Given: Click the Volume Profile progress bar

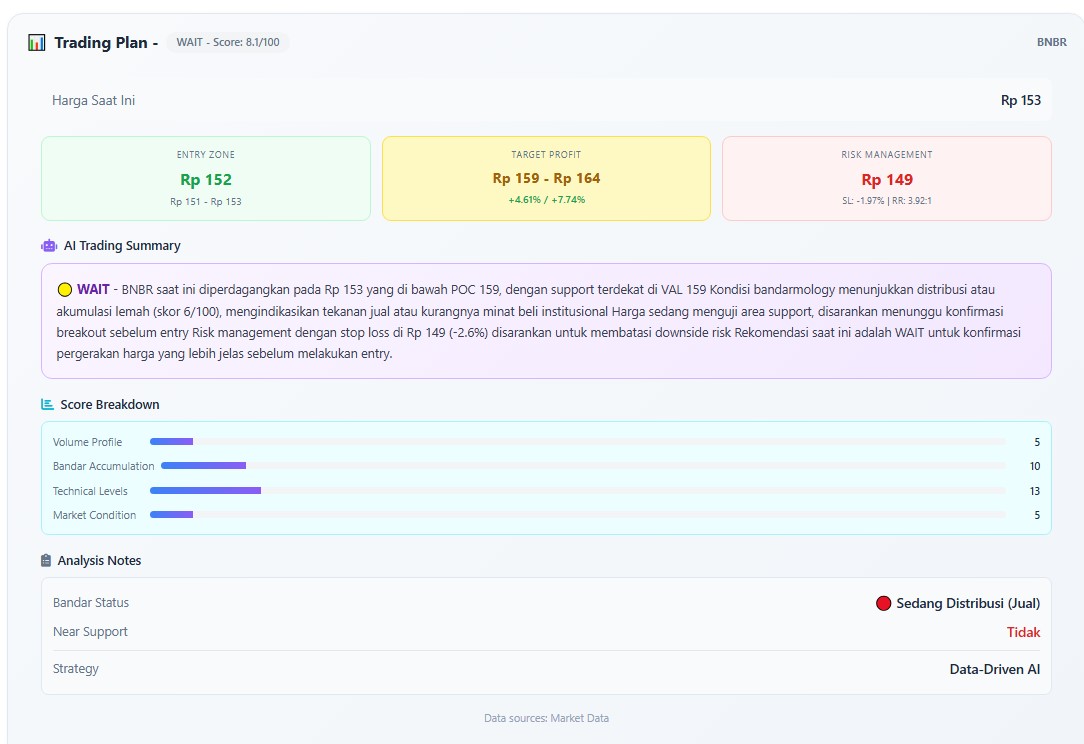Looking at the screenshot, I should (577, 442).
